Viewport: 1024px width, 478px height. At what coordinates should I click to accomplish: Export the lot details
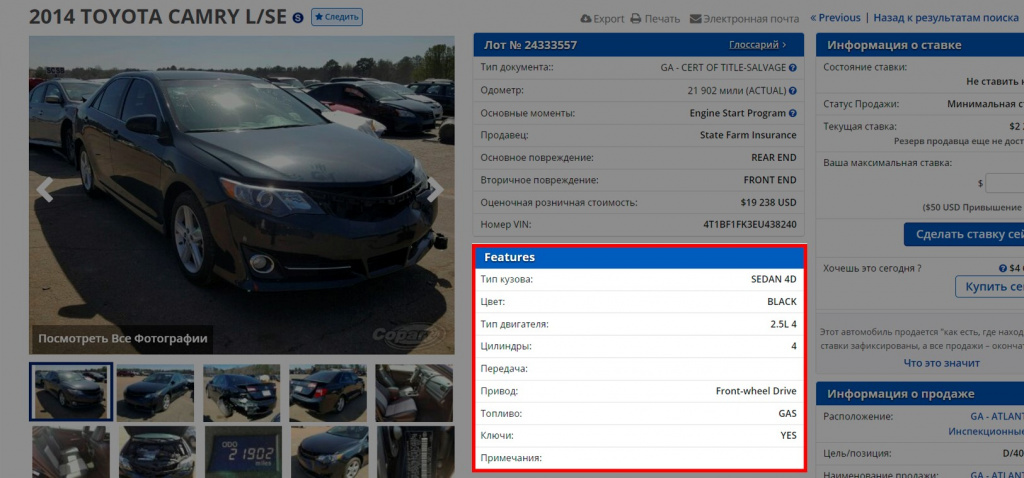[x=602, y=19]
